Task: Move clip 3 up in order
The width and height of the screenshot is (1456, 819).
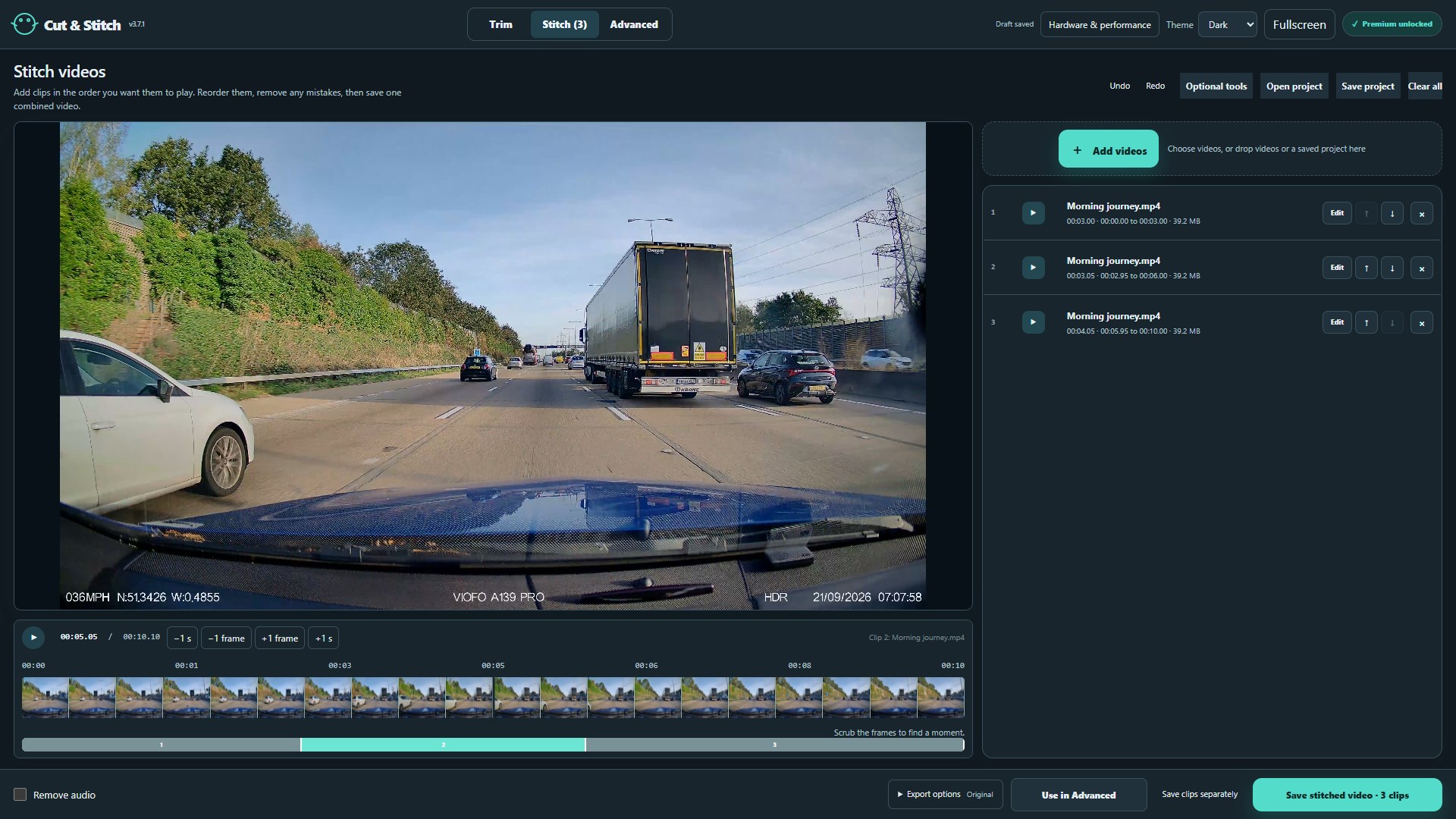Action: click(x=1366, y=323)
